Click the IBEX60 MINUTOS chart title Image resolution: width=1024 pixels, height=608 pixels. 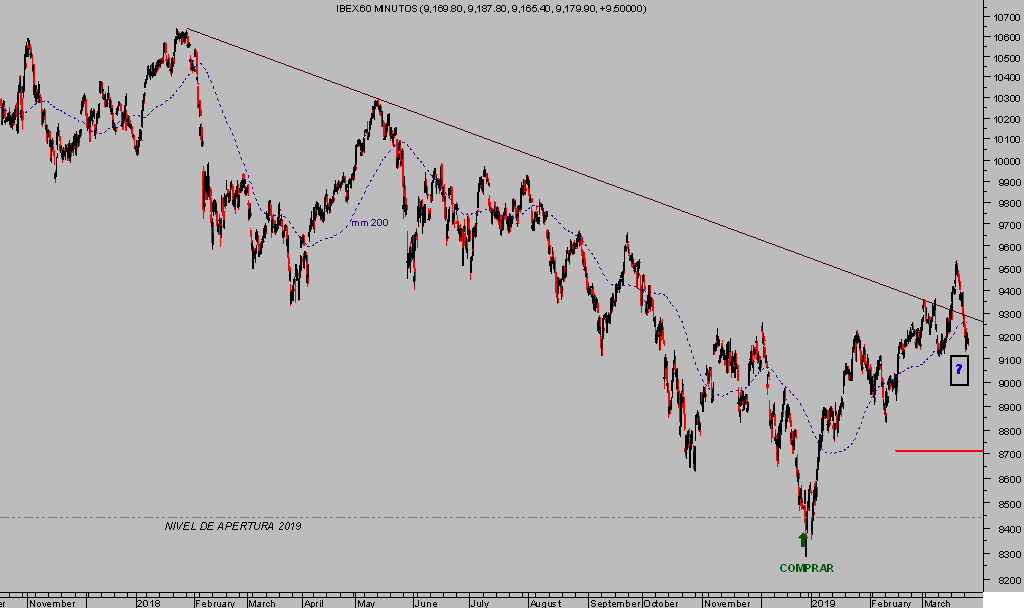491,8
